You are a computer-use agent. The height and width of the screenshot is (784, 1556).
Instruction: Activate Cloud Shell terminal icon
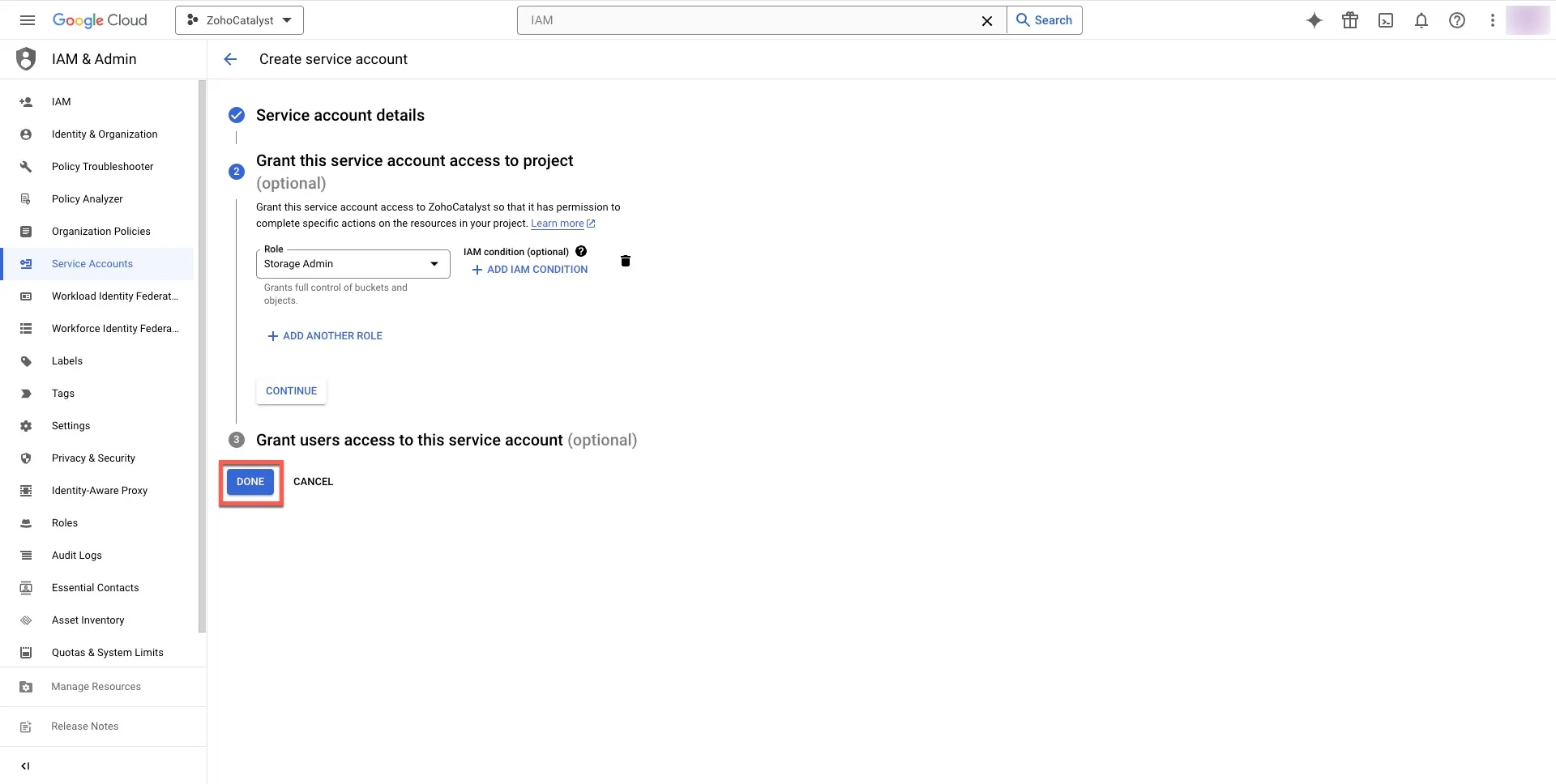pos(1386,20)
